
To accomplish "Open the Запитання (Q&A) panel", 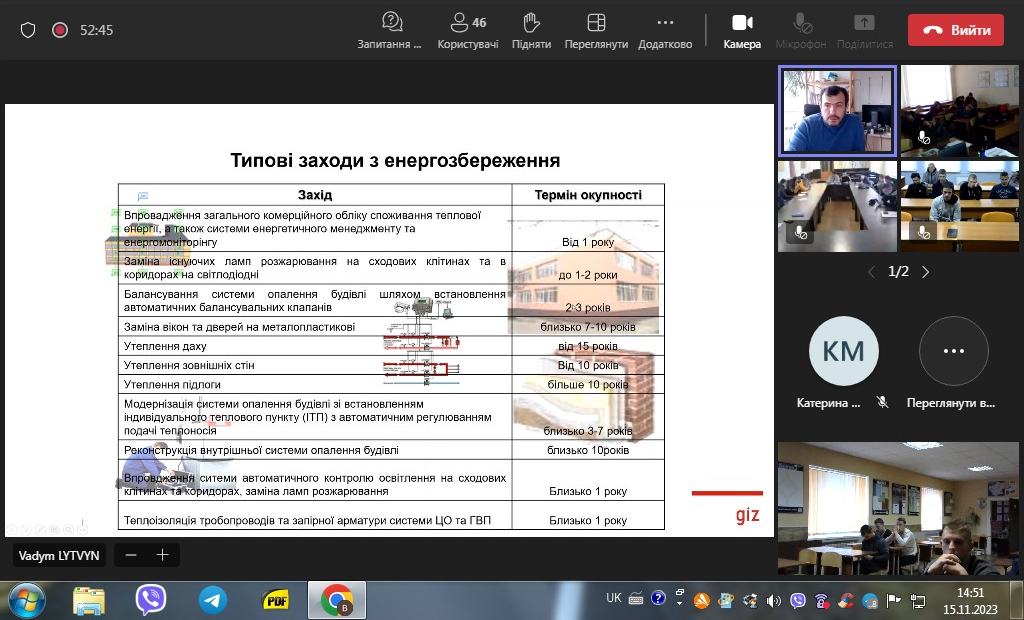I will [x=391, y=29].
